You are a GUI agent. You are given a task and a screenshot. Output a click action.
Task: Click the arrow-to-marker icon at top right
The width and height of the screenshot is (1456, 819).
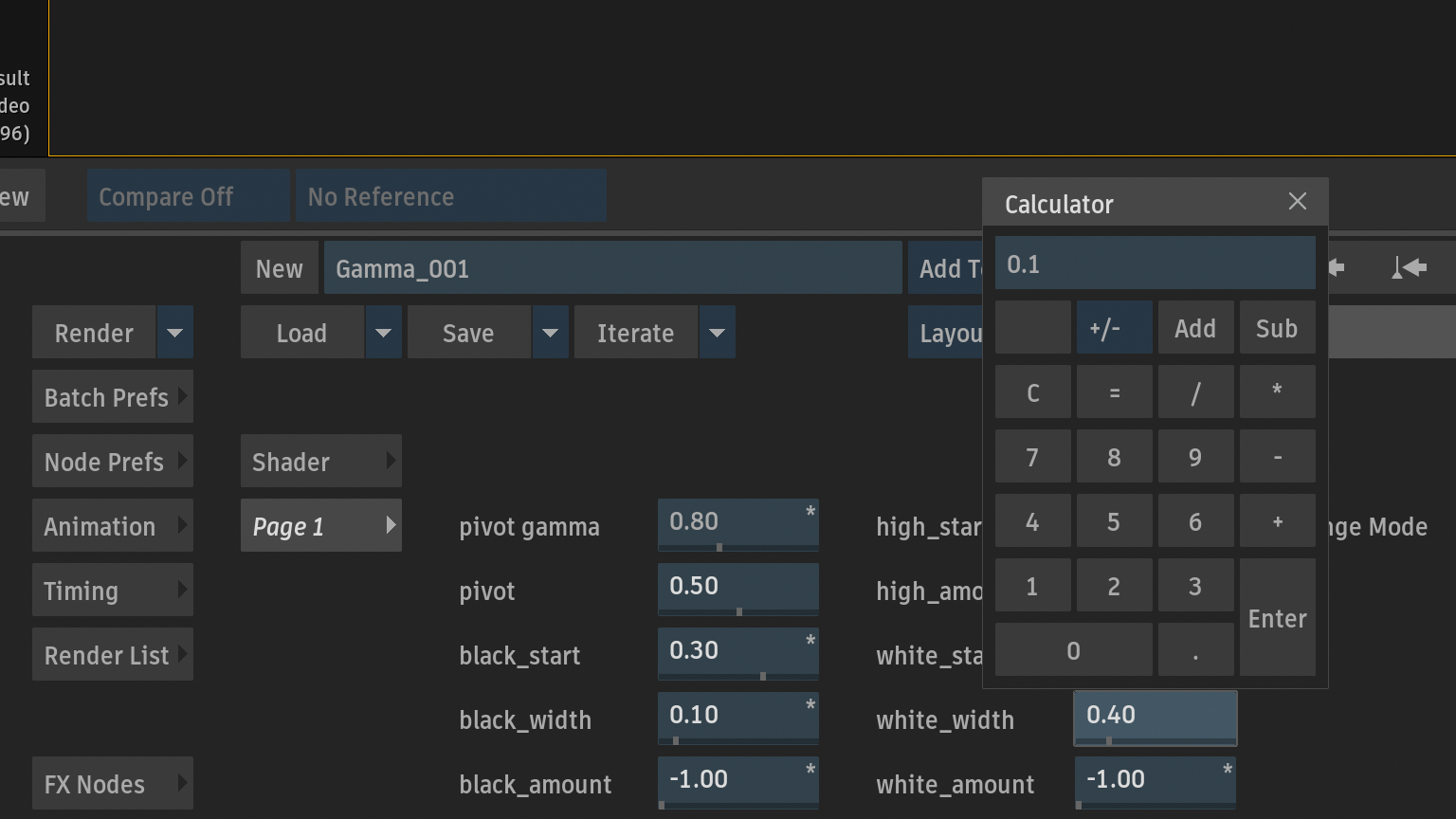pos(1410,268)
